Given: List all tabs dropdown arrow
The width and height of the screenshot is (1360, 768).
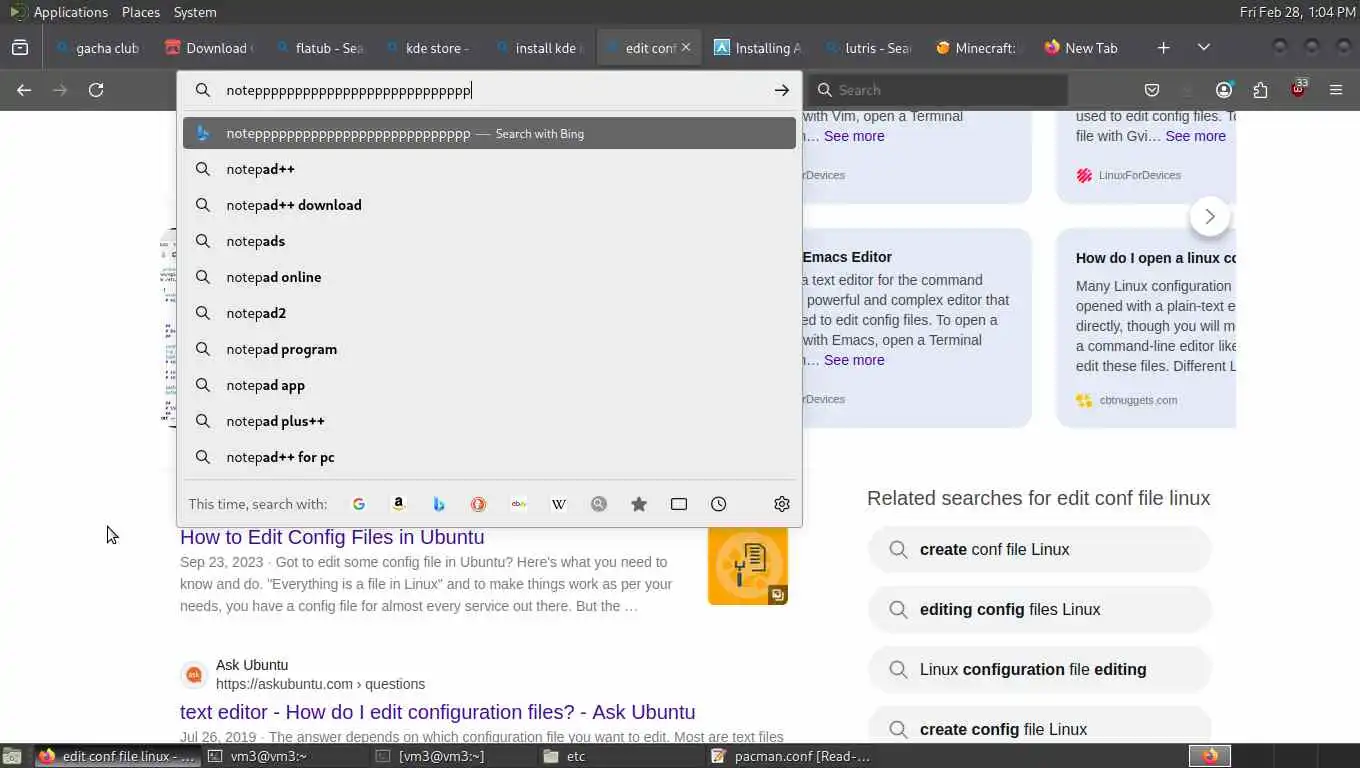Looking at the screenshot, I should click(x=1204, y=48).
